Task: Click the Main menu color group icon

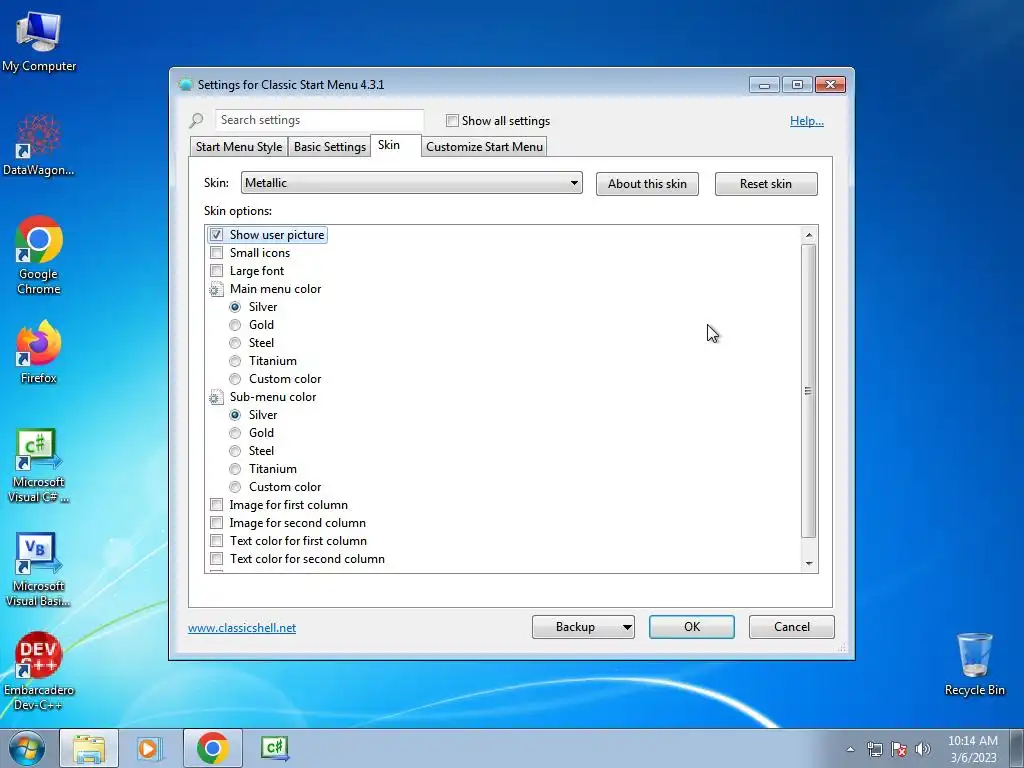Action: coord(216,289)
